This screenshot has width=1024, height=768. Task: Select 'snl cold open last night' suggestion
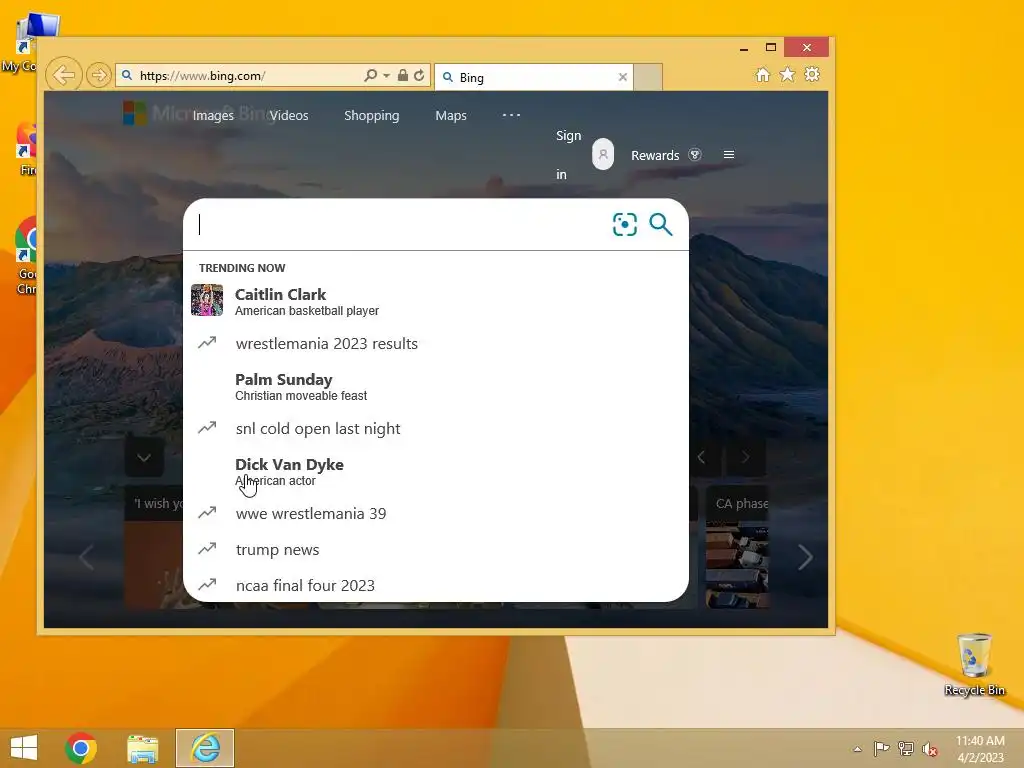pyautogui.click(x=436, y=428)
